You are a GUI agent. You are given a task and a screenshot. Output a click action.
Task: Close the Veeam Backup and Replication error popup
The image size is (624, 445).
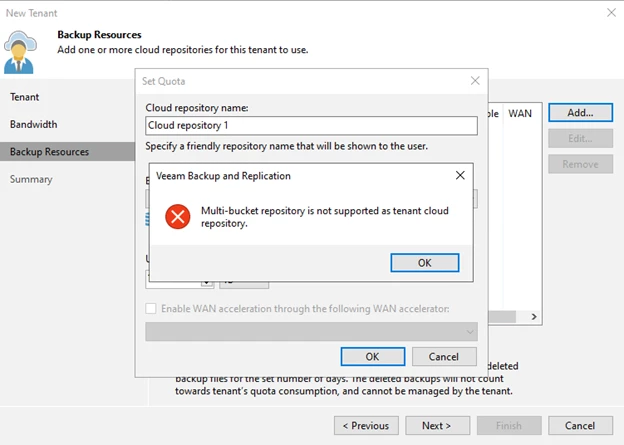460,175
